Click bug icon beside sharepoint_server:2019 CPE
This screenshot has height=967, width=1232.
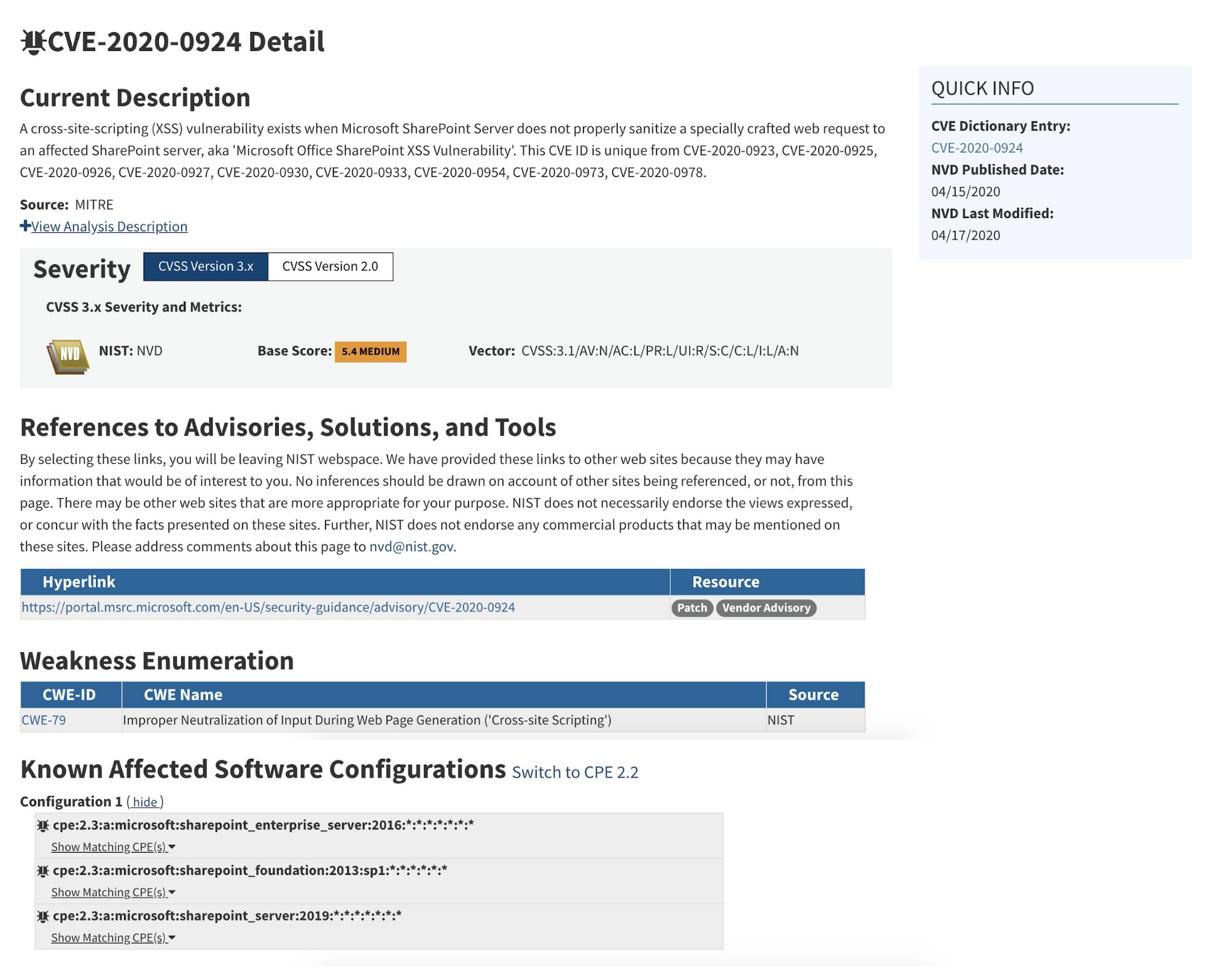43,916
